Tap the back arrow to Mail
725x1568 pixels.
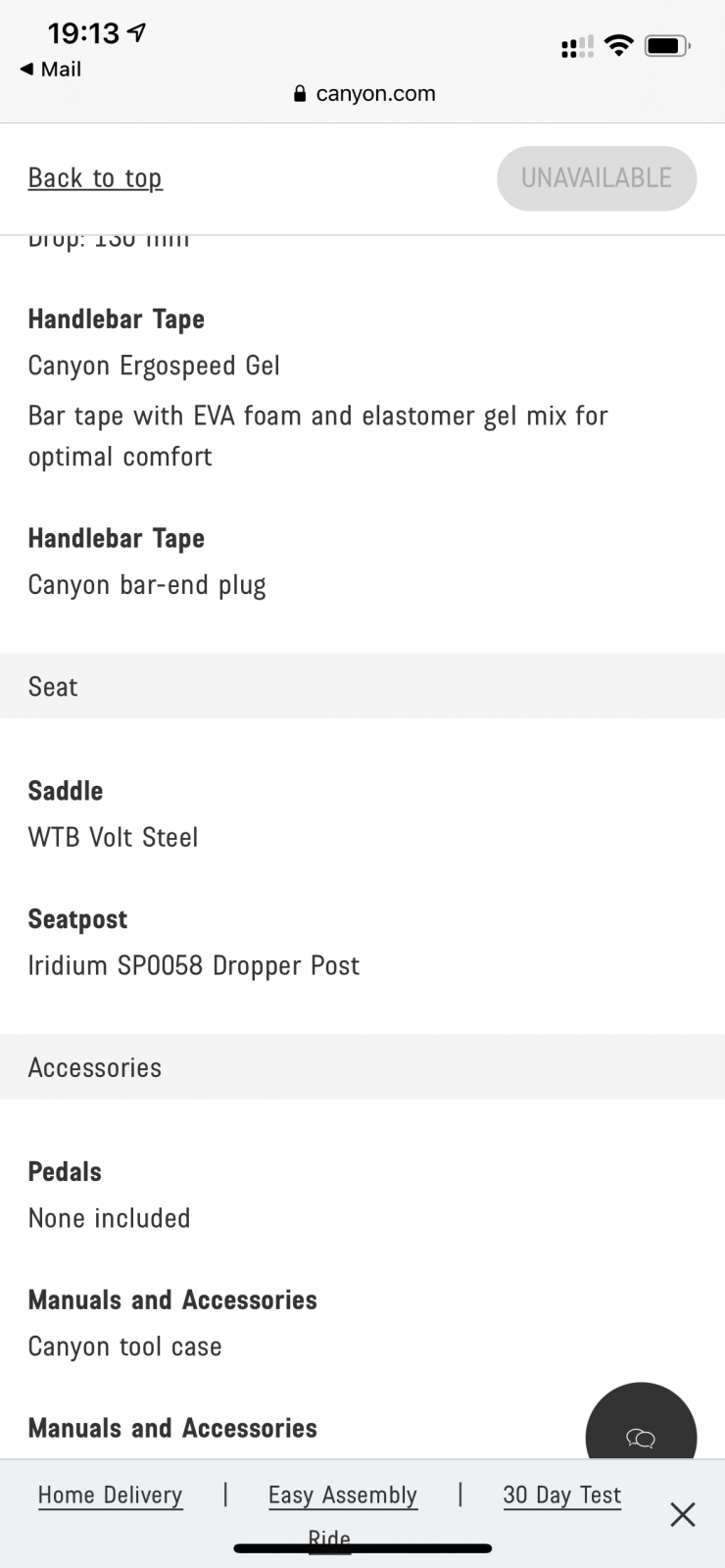tap(26, 69)
